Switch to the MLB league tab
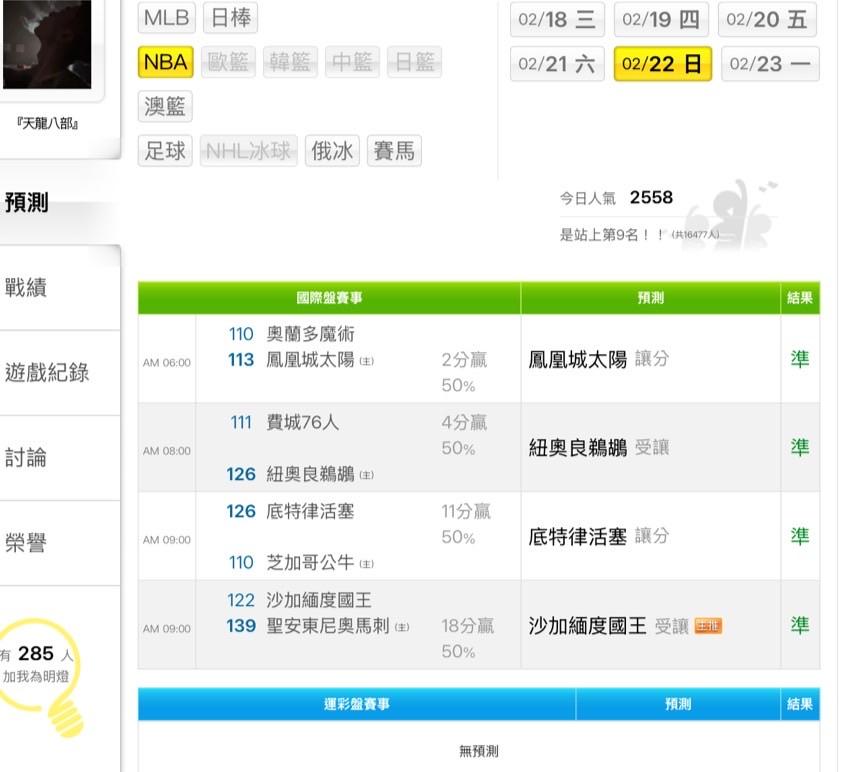The image size is (847, 772). click(166, 18)
